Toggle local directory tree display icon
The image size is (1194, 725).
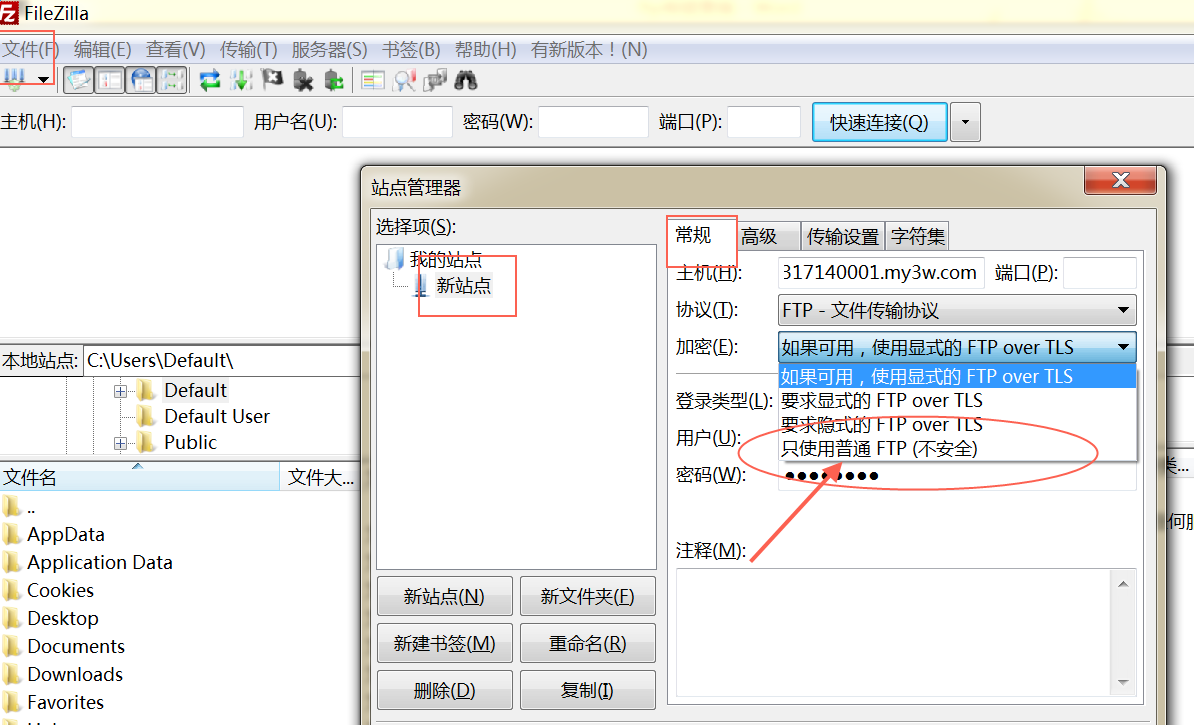pyautogui.click(x=110, y=80)
